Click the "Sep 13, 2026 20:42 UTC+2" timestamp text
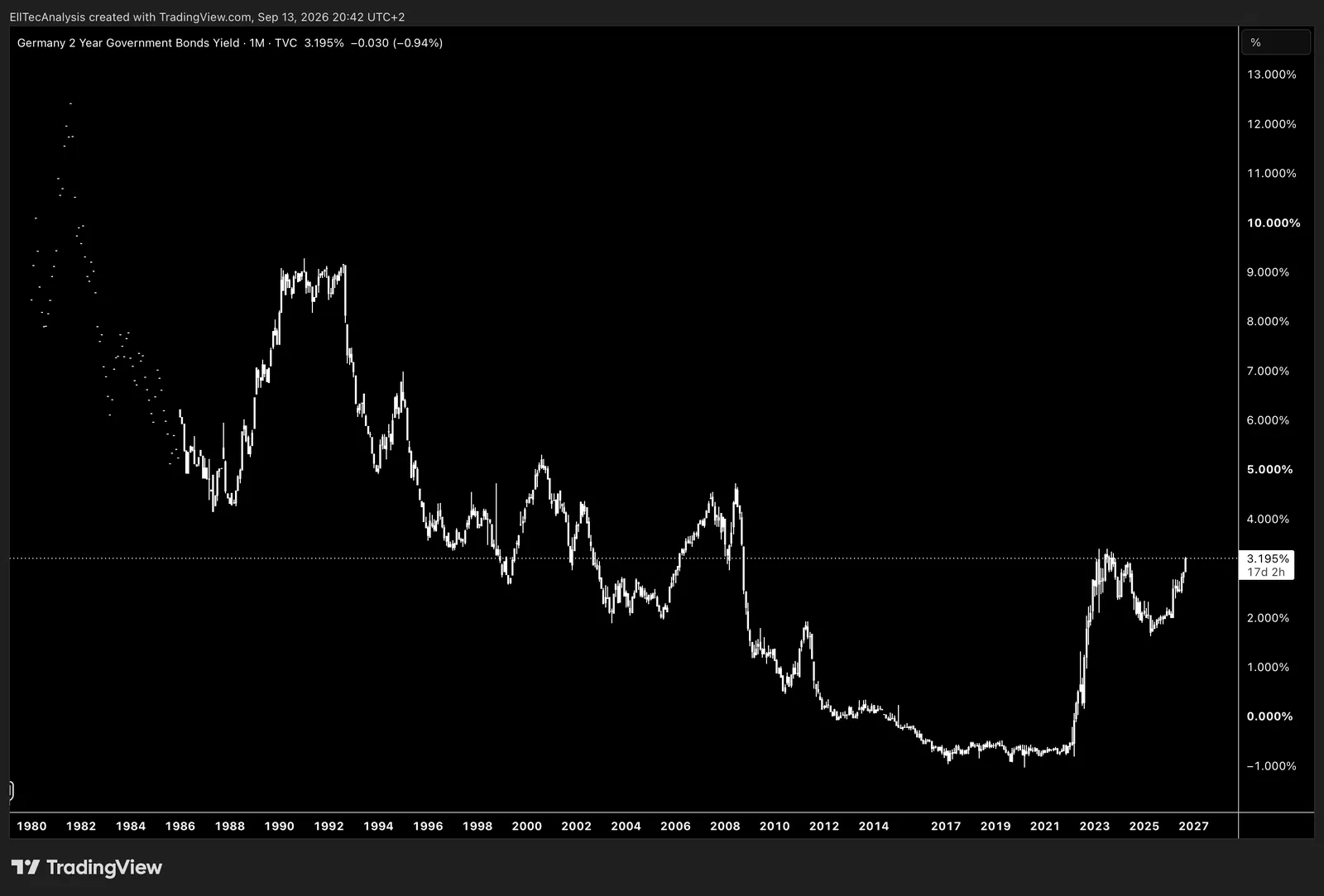Image resolution: width=1324 pixels, height=896 pixels. [x=331, y=17]
